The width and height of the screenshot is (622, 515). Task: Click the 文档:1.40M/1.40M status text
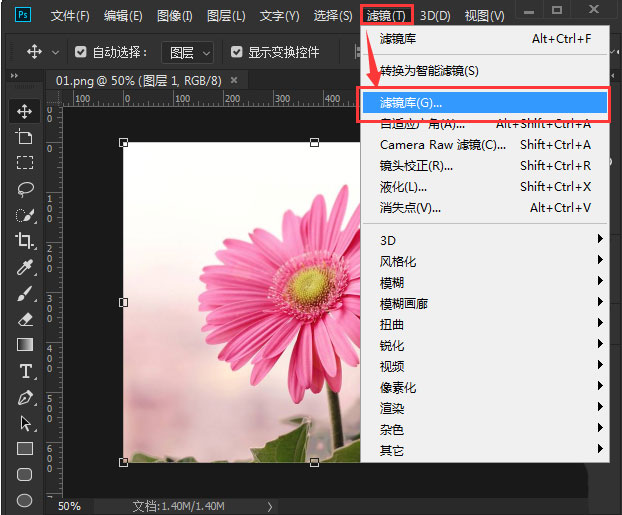click(179, 506)
